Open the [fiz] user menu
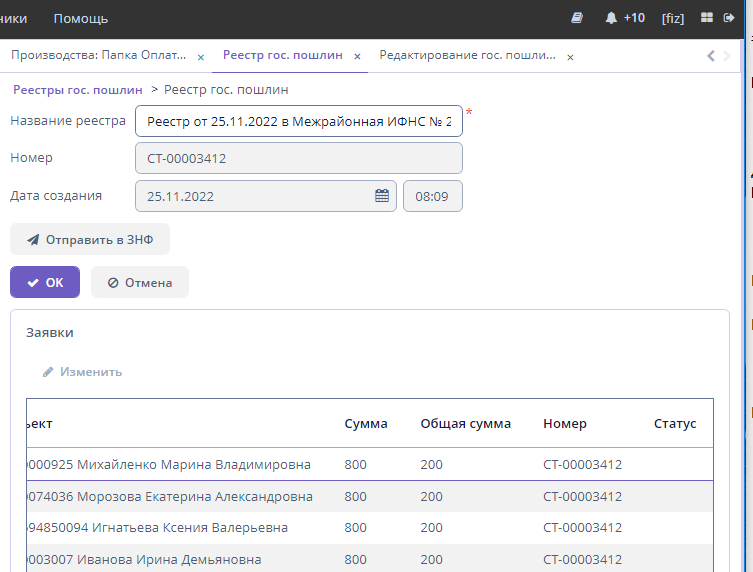Image resolution: width=753 pixels, height=572 pixels. [673, 18]
